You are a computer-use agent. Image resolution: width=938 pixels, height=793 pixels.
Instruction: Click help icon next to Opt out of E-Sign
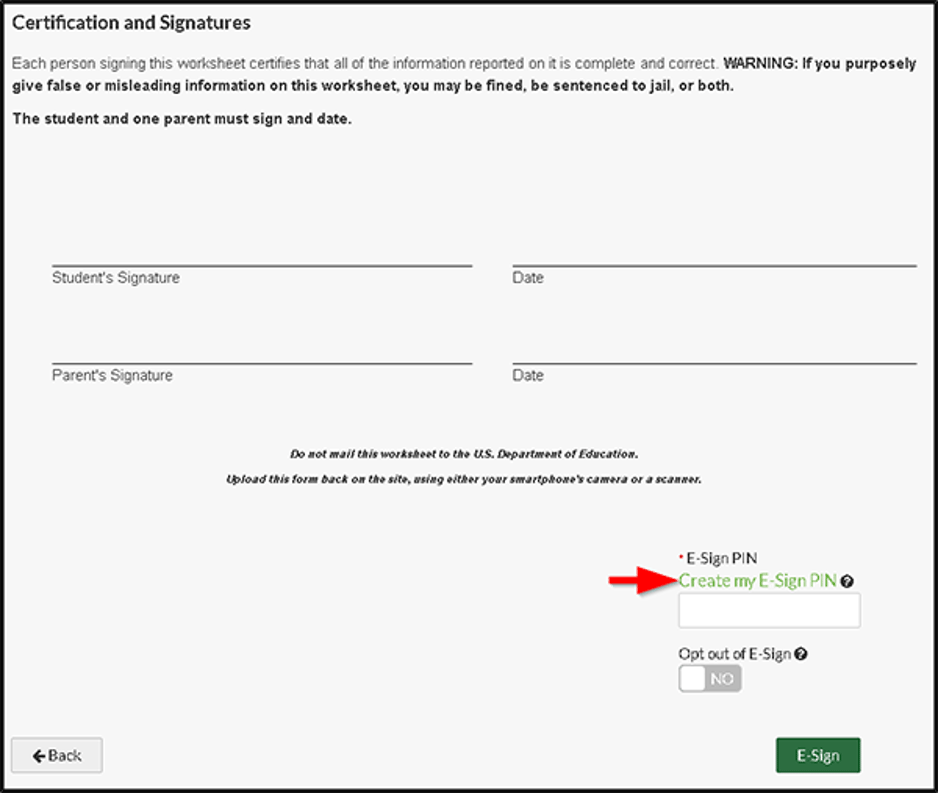801,654
